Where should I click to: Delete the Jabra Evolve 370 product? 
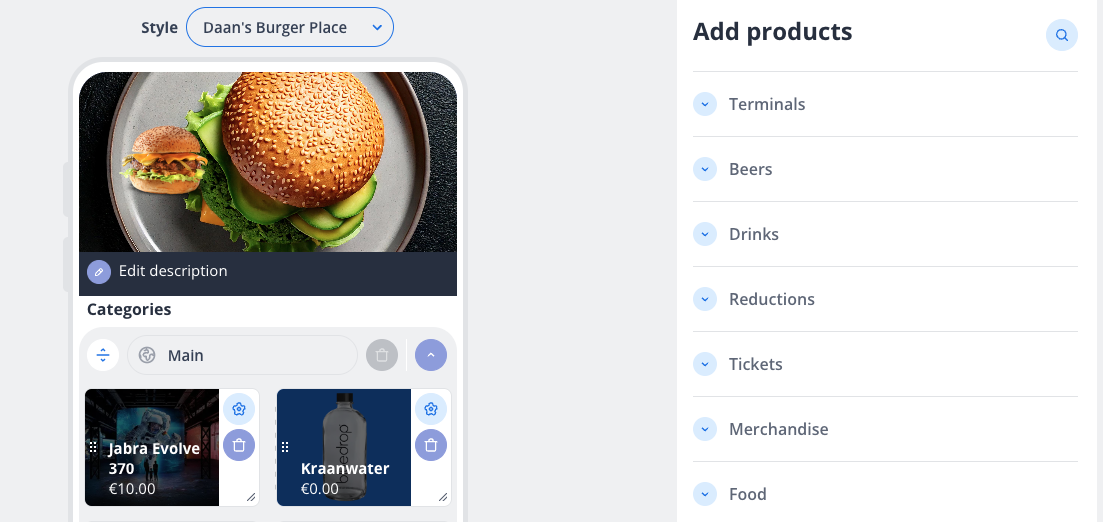coord(238,446)
